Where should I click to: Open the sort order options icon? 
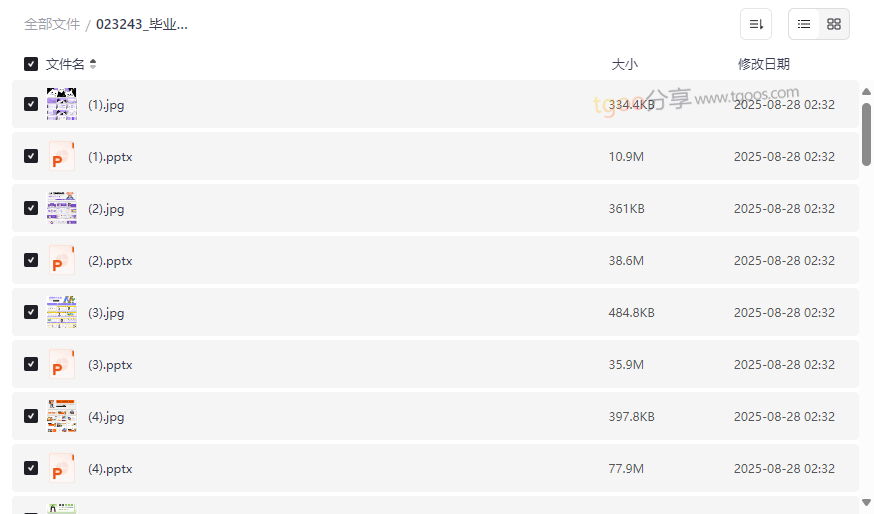click(756, 24)
